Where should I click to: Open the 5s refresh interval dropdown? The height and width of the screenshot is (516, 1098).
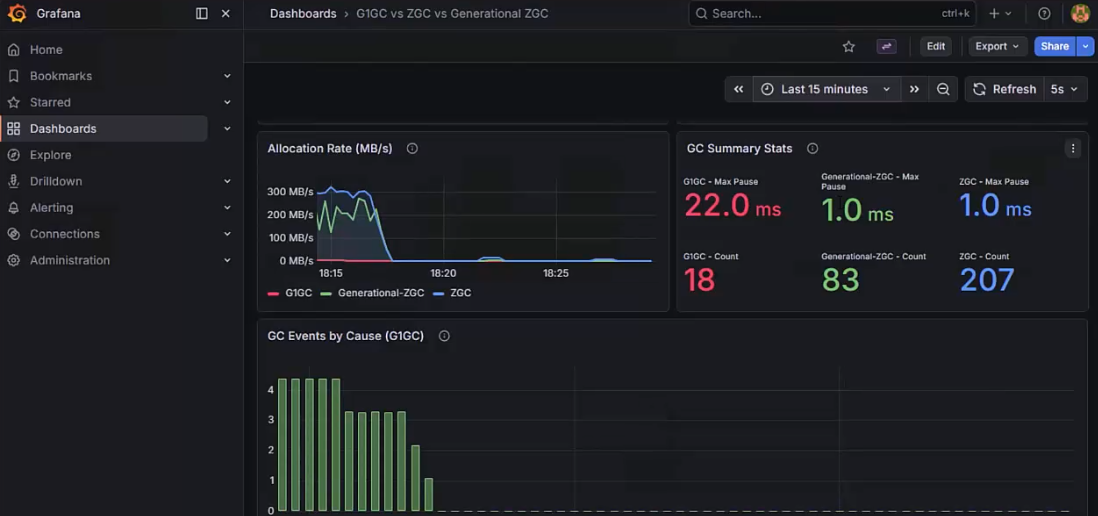[1066, 89]
